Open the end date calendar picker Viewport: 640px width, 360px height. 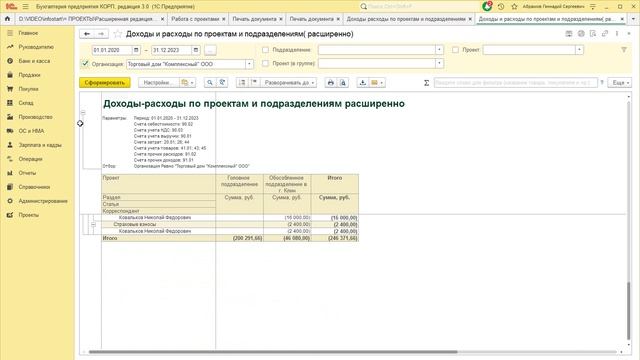coord(196,50)
